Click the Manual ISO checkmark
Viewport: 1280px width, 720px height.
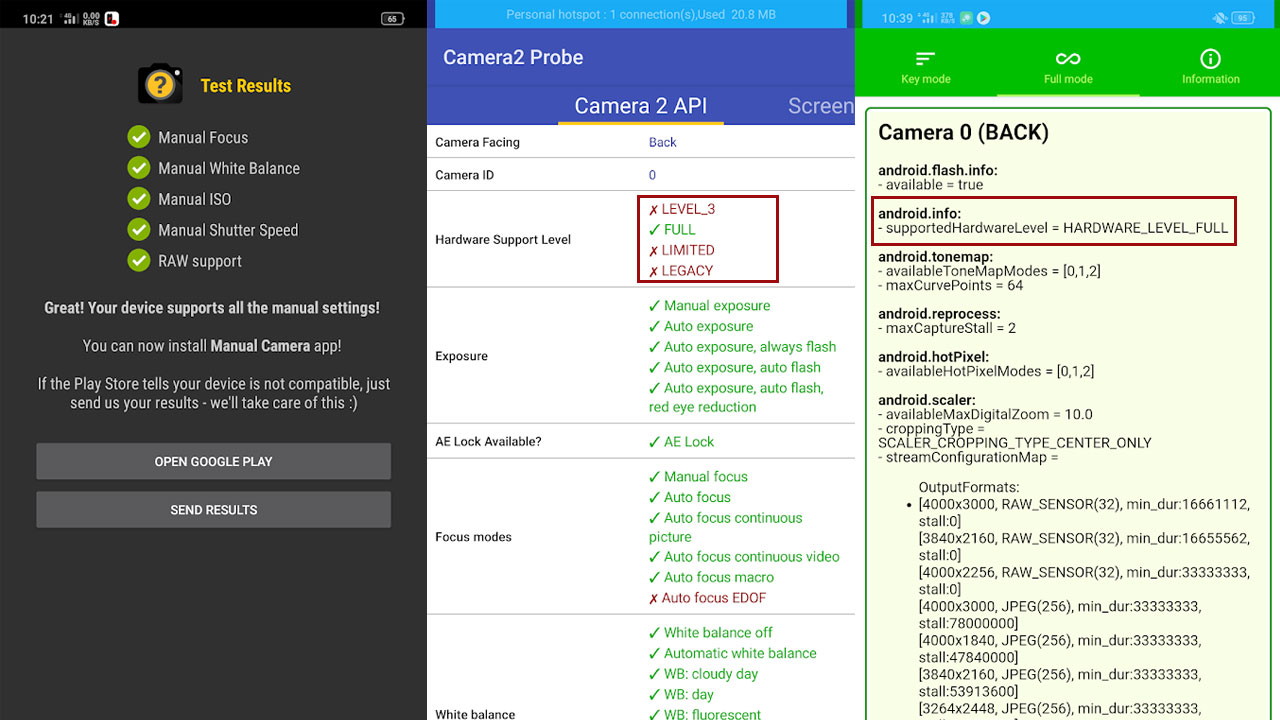point(139,199)
